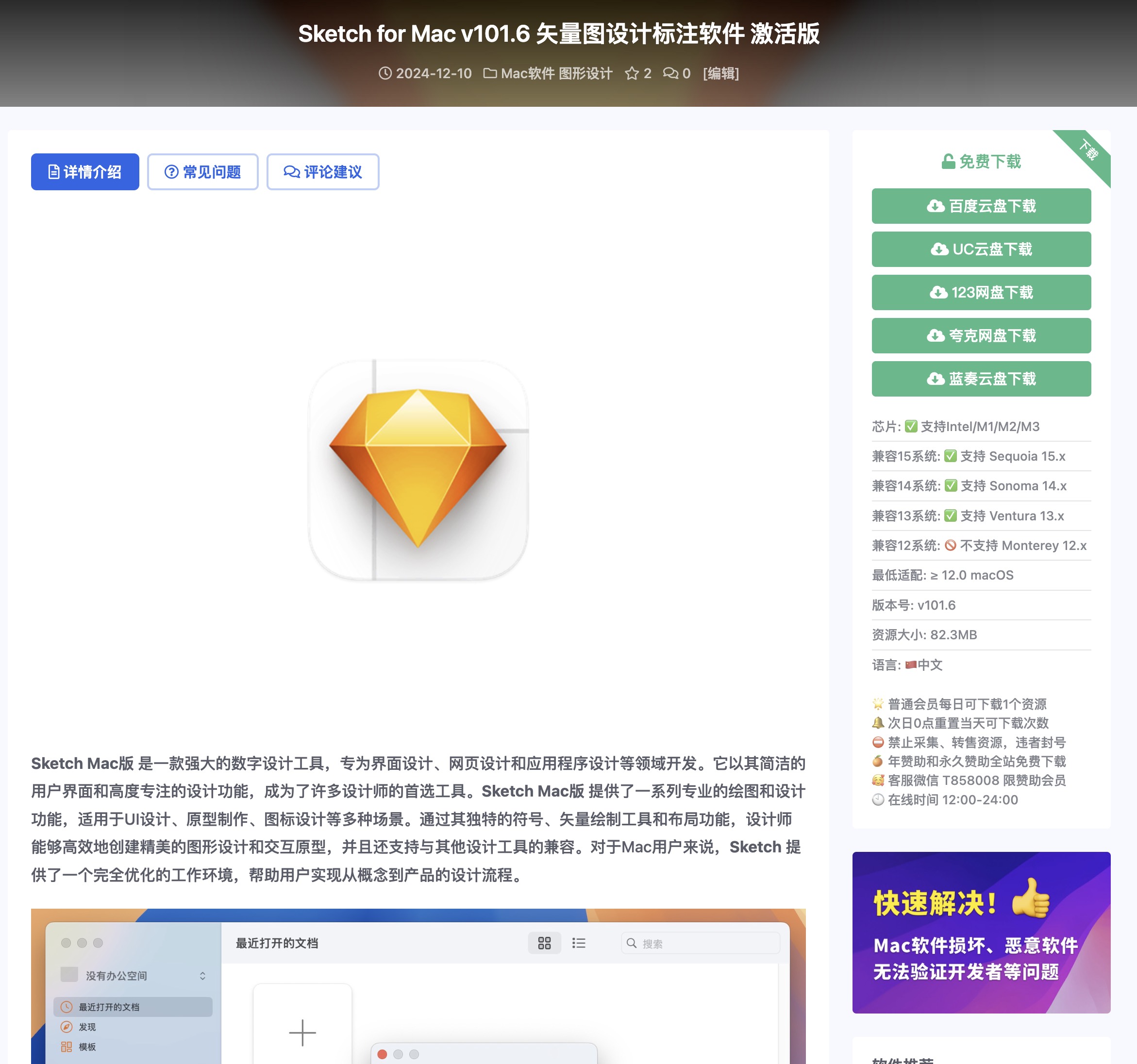Open the 评论建议 tab
This screenshot has height=1064, width=1137.
(322, 171)
